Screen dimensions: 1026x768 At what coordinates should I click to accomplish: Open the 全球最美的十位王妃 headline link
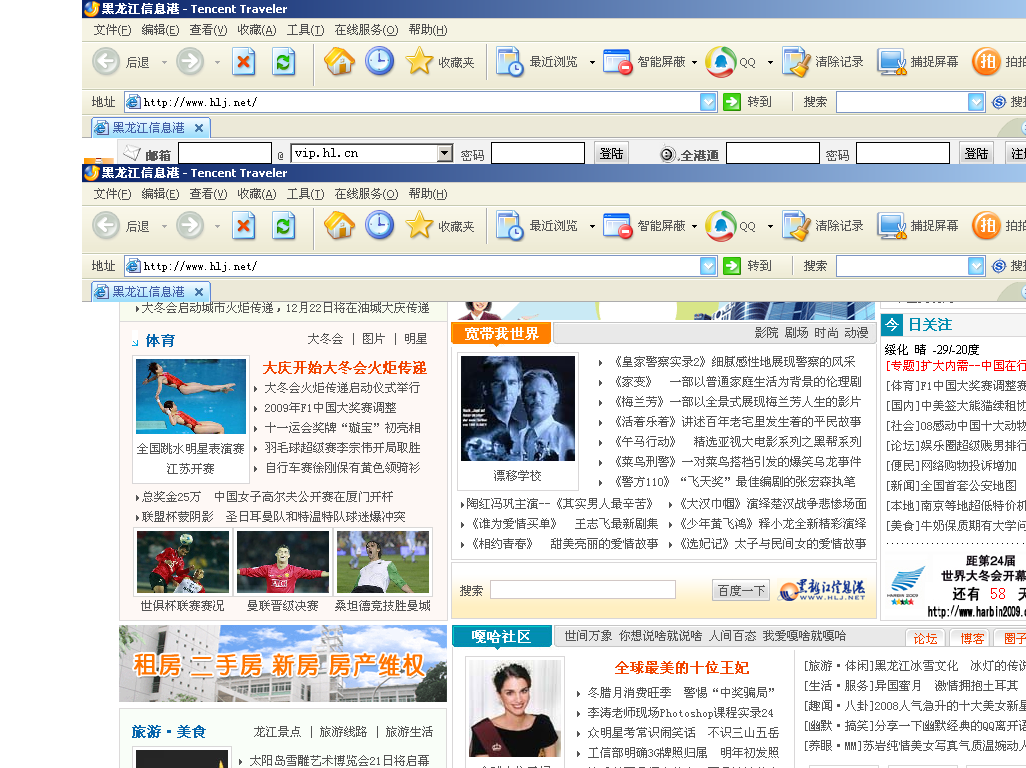(681, 667)
